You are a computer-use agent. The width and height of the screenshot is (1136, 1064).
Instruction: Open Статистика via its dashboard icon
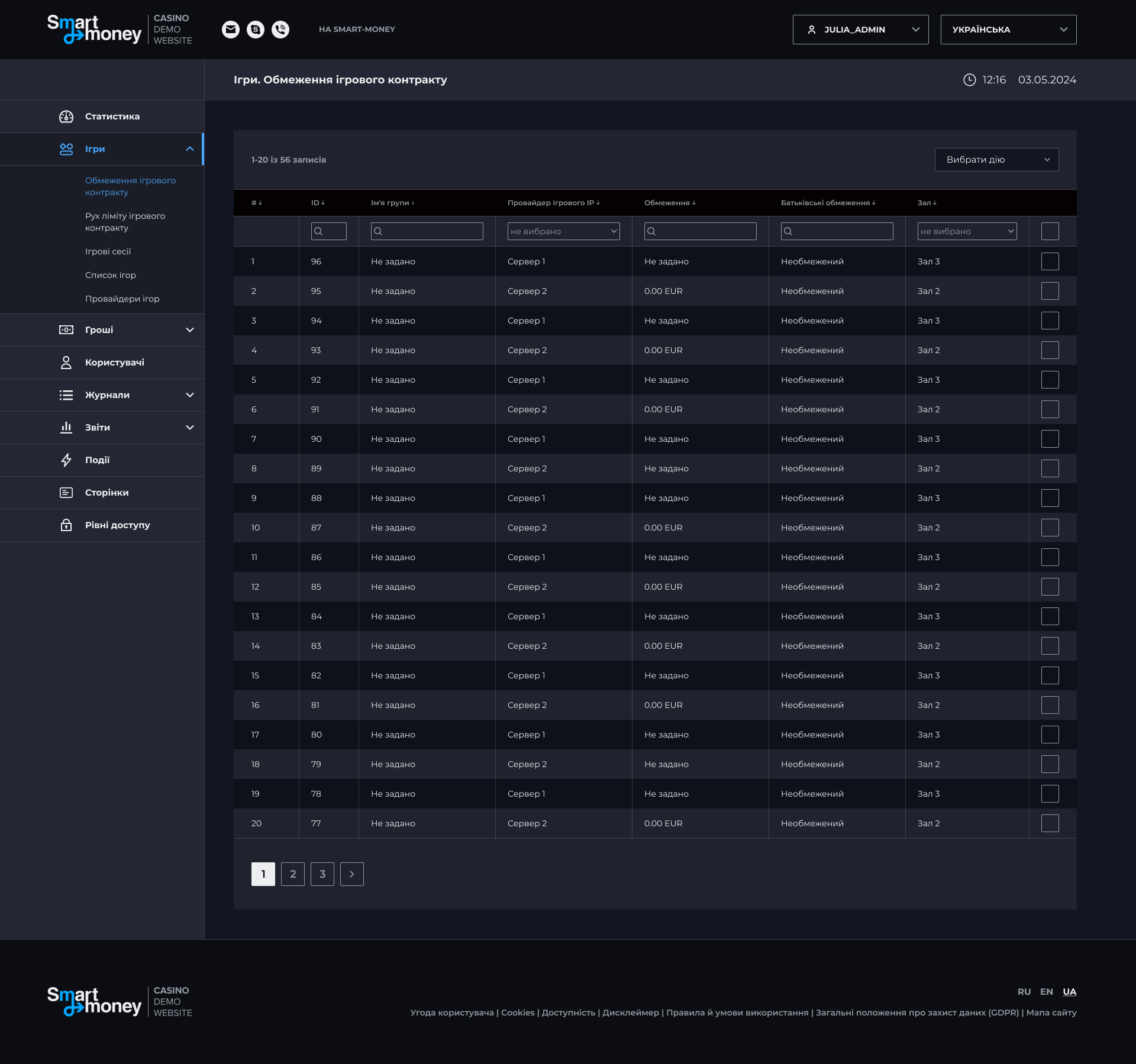click(66, 117)
